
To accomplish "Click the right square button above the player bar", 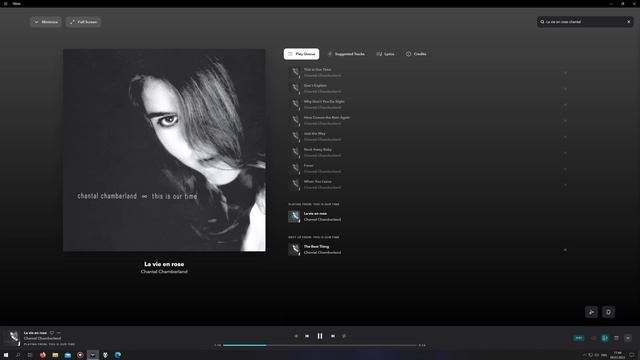I will click(x=608, y=312).
